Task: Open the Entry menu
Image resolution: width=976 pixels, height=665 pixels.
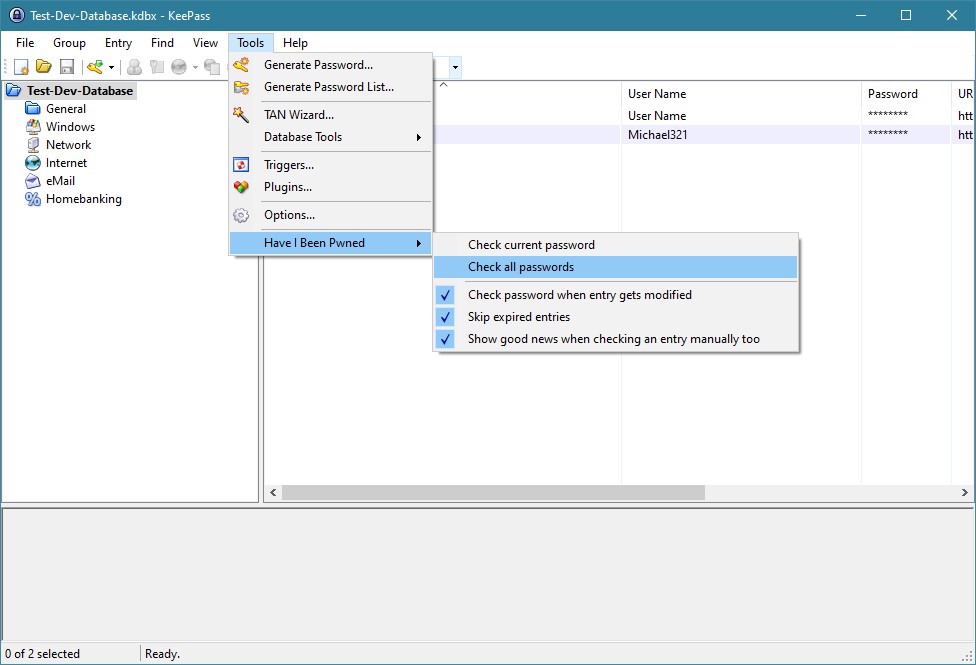Action: coord(118,42)
